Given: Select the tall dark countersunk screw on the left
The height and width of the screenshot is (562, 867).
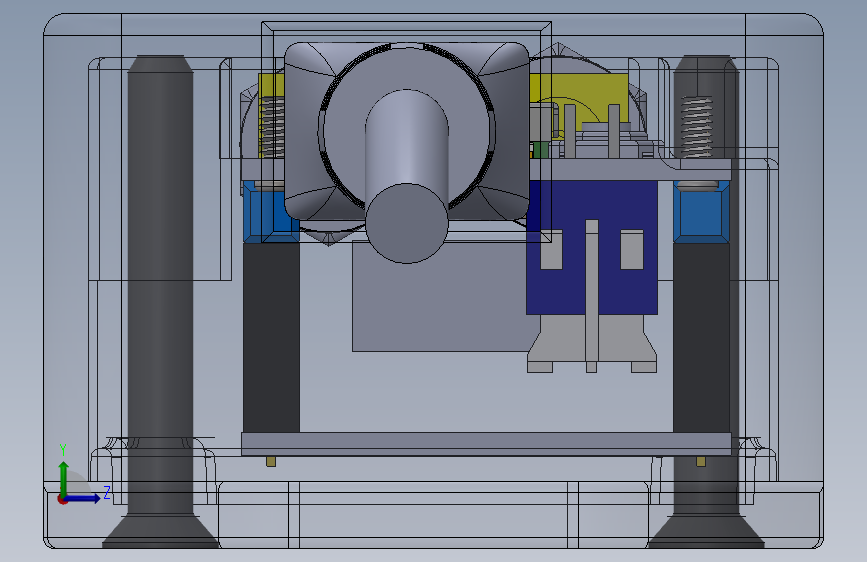Looking at the screenshot, I should [x=160, y=301].
